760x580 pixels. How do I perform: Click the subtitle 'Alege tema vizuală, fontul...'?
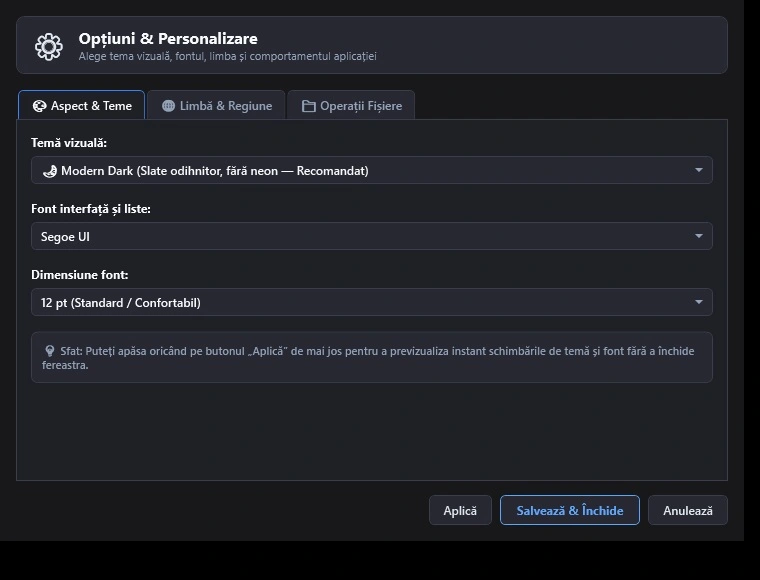pyautogui.click(x=227, y=56)
